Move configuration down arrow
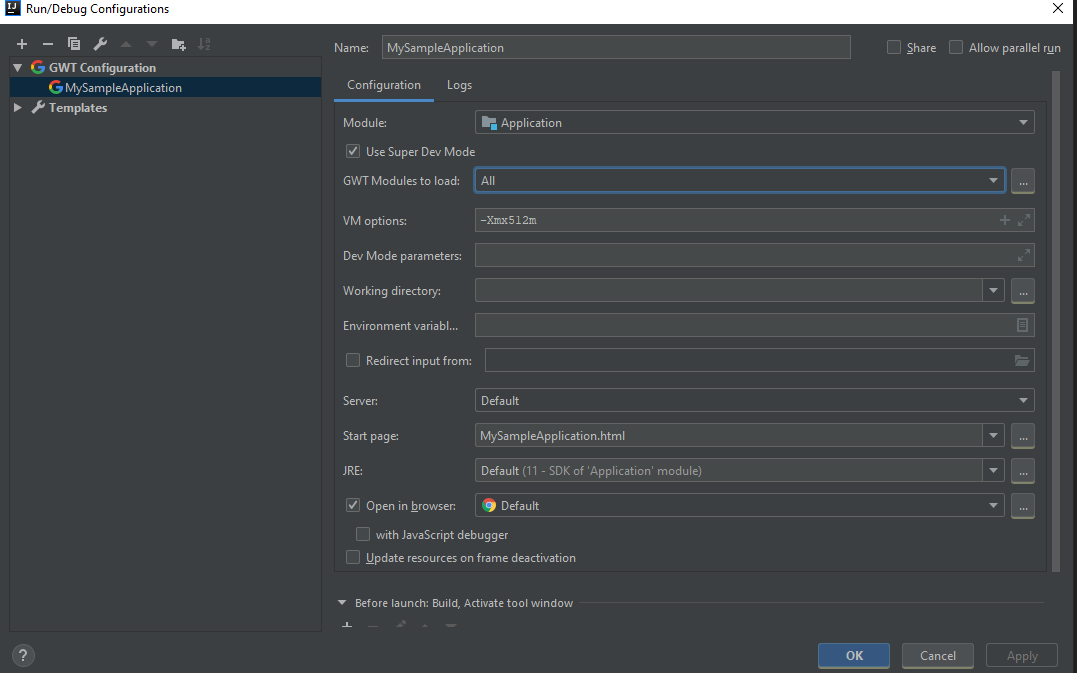 click(152, 44)
